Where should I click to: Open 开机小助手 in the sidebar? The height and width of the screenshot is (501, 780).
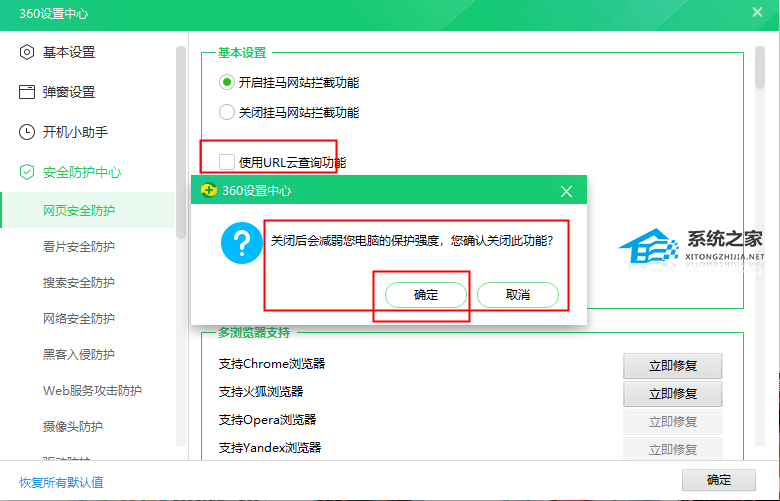pyautogui.click(x=75, y=132)
